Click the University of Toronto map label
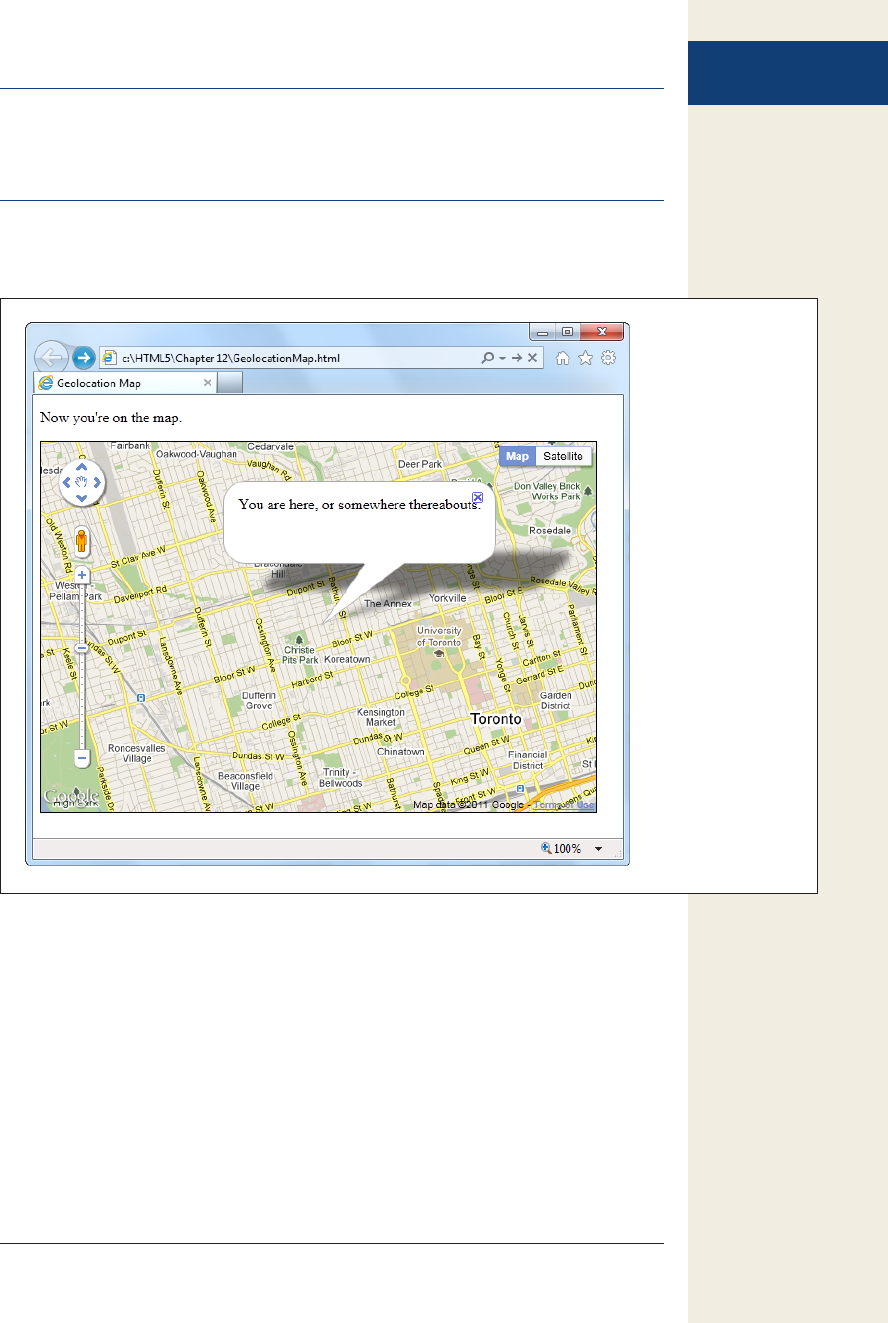 coord(439,637)
